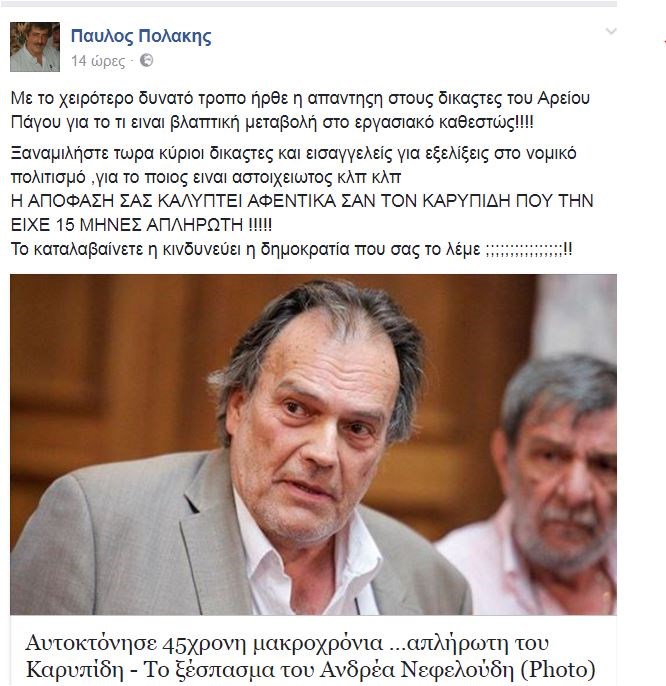666x686 pixels.
Task: Click the headline line mentioning Ανδρέα Νεφελούδη
Action: (310, 669)
